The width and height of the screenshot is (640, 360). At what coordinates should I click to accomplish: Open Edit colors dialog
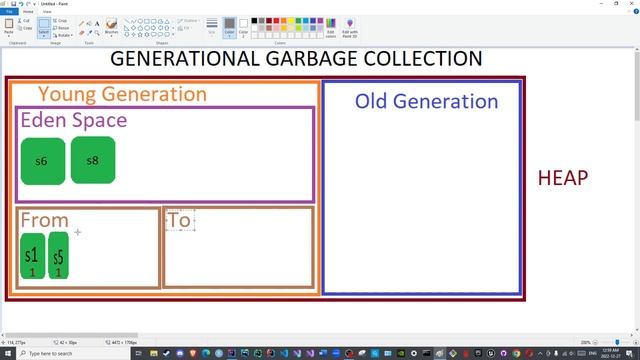pyautogui.click(x=331, y=28)
